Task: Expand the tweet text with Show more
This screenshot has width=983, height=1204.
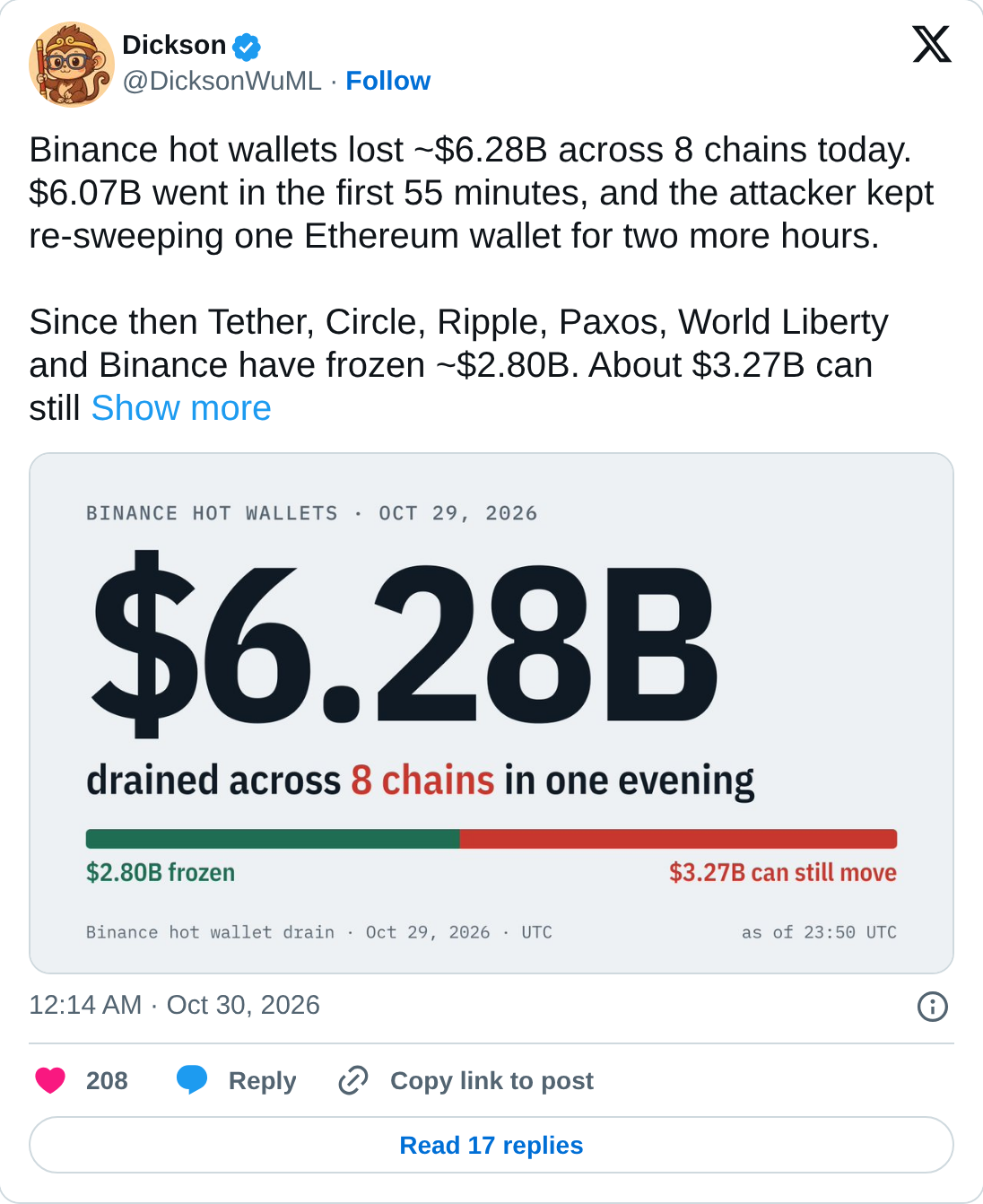Action: coord(181,408)
